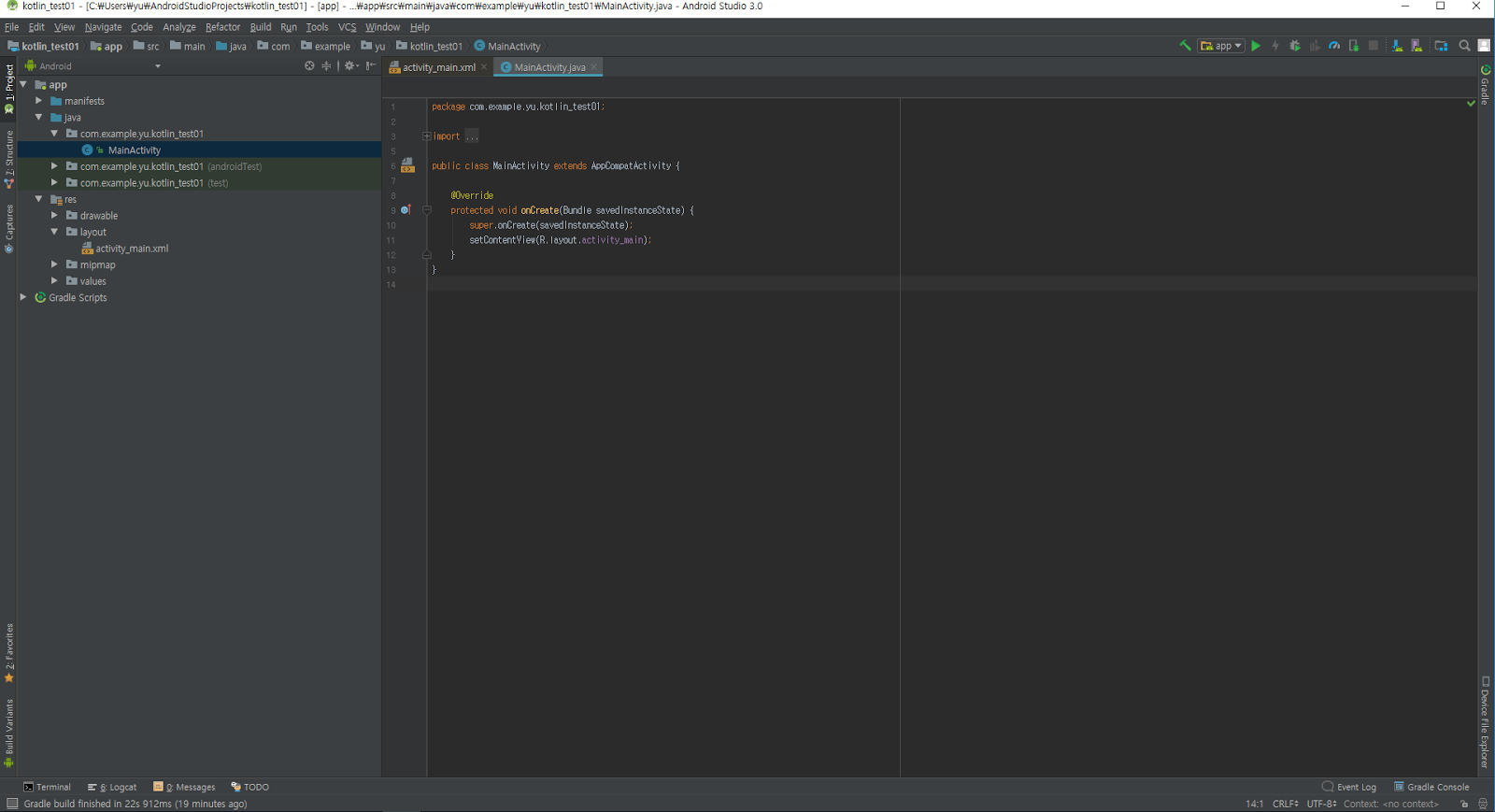Open the Android Profiler gauge icon
Image resolution: width=1495 pixels, height=812 pixels.
[1334, 46]
